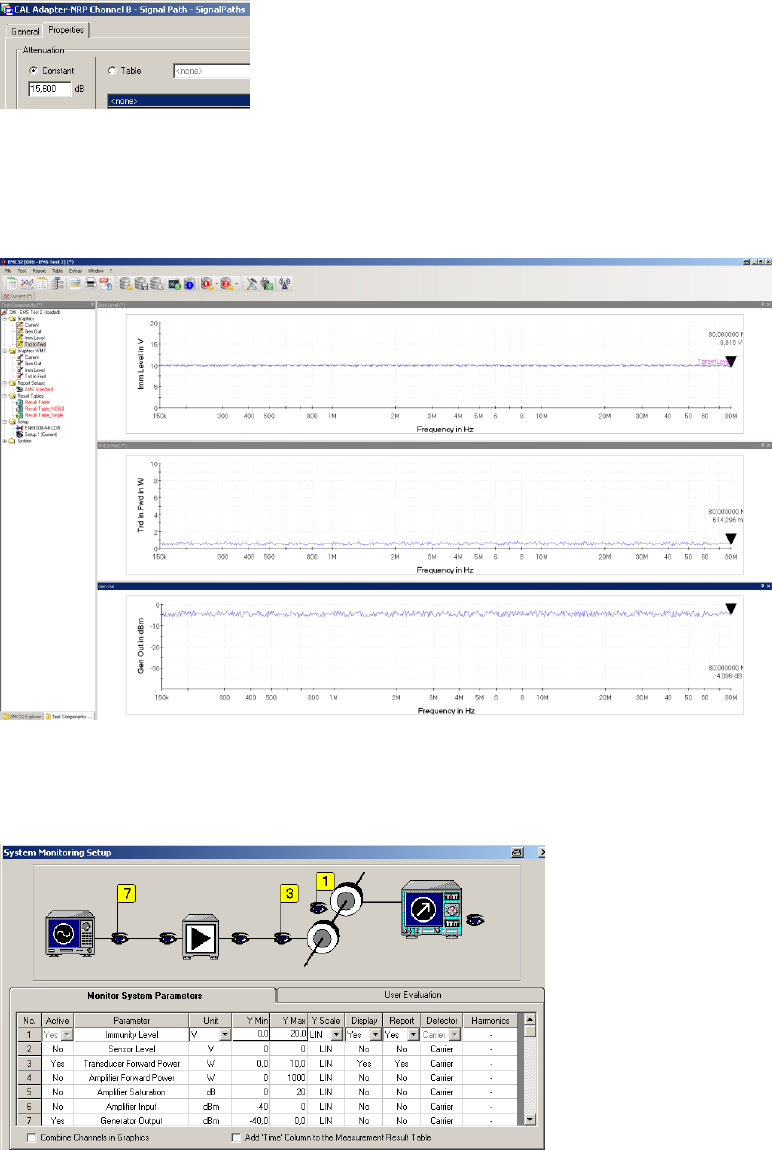Click the marker triangle on Imm Level graph

[x=730, y=361]
